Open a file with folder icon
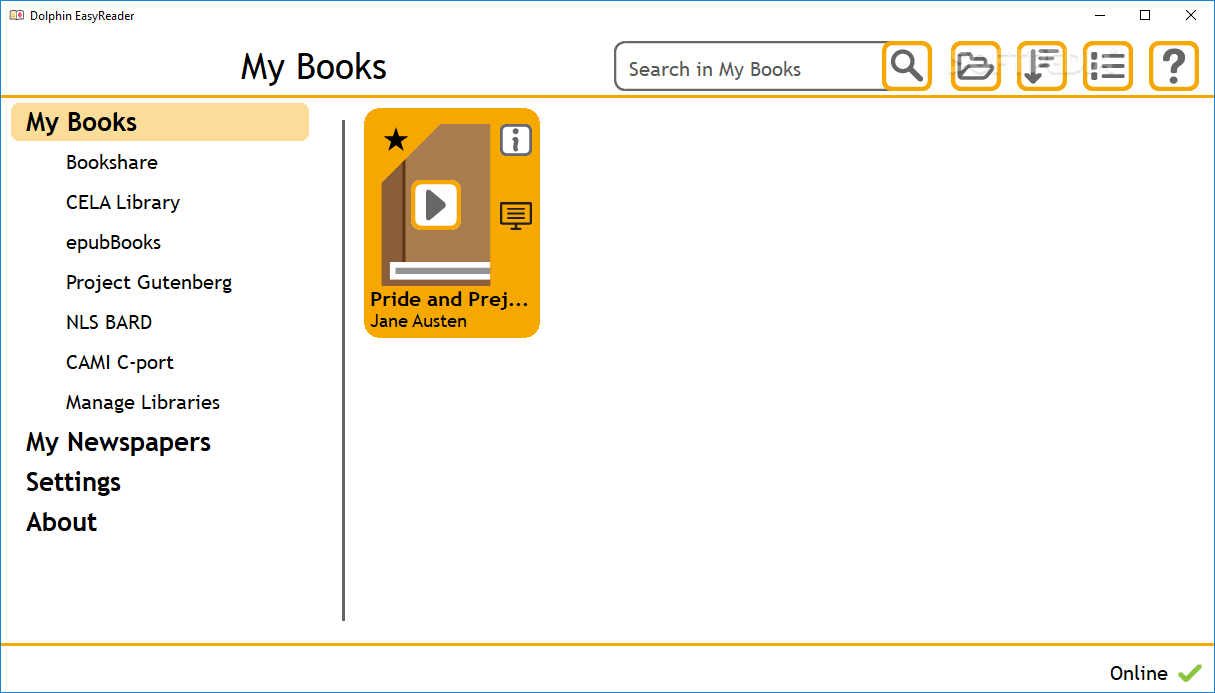The image size is (1215, 693). pos(975,67)
